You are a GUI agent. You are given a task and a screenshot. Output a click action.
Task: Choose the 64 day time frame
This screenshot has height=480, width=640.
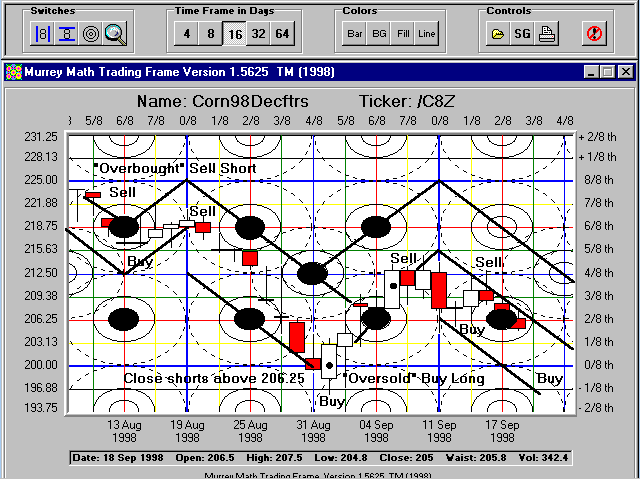tap(282, 33)
